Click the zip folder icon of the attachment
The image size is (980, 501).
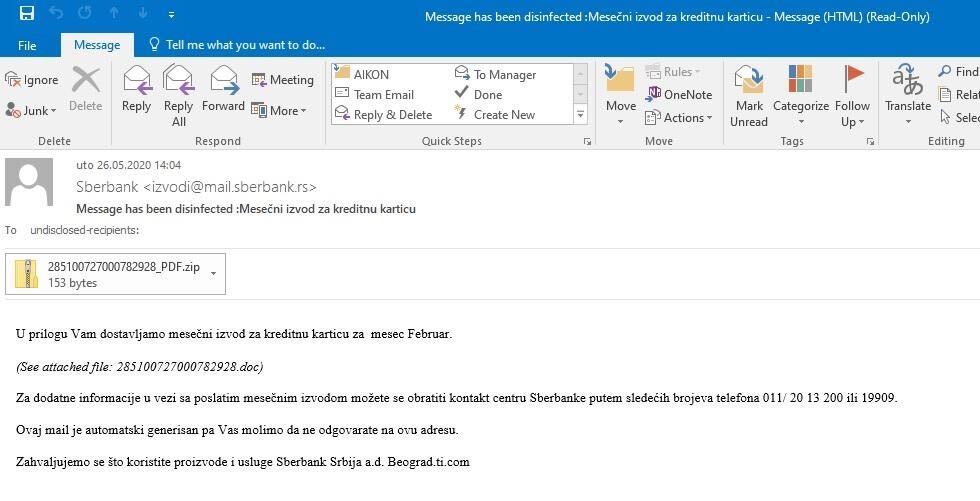[x=27, y=274]
